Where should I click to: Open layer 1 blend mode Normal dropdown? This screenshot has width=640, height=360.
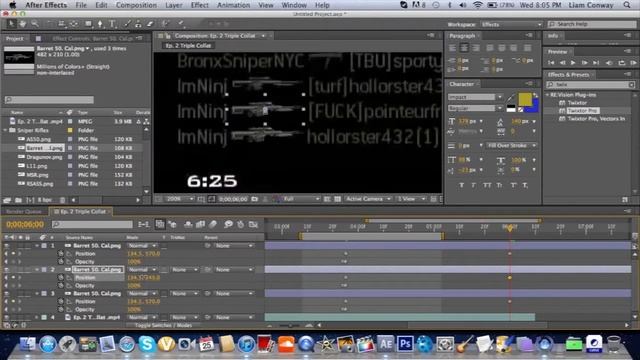[142, 246]
